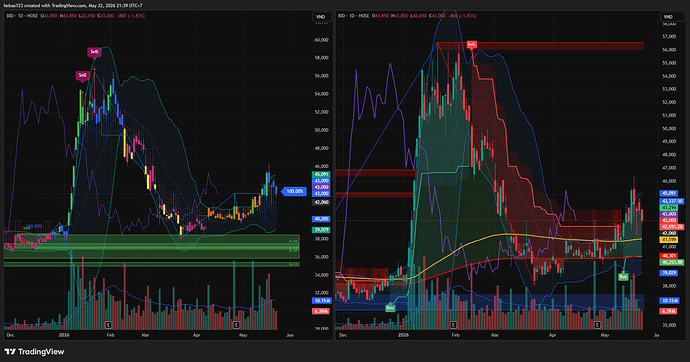Click the TradingView logo at the bottom
Image resolution: width=690 pixels, height=362 pixels.
click(34, 351)
